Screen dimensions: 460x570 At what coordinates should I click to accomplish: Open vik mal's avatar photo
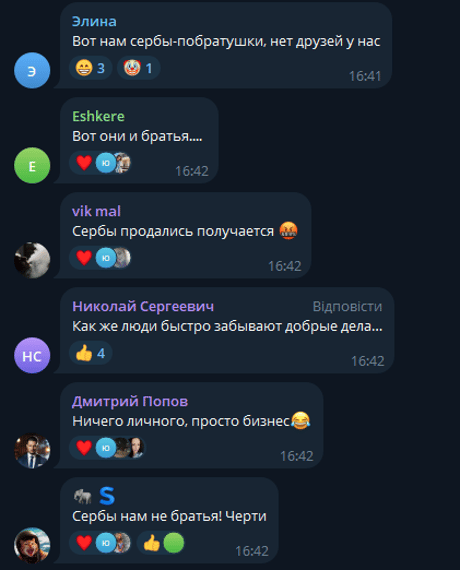(x=32, y=260)
